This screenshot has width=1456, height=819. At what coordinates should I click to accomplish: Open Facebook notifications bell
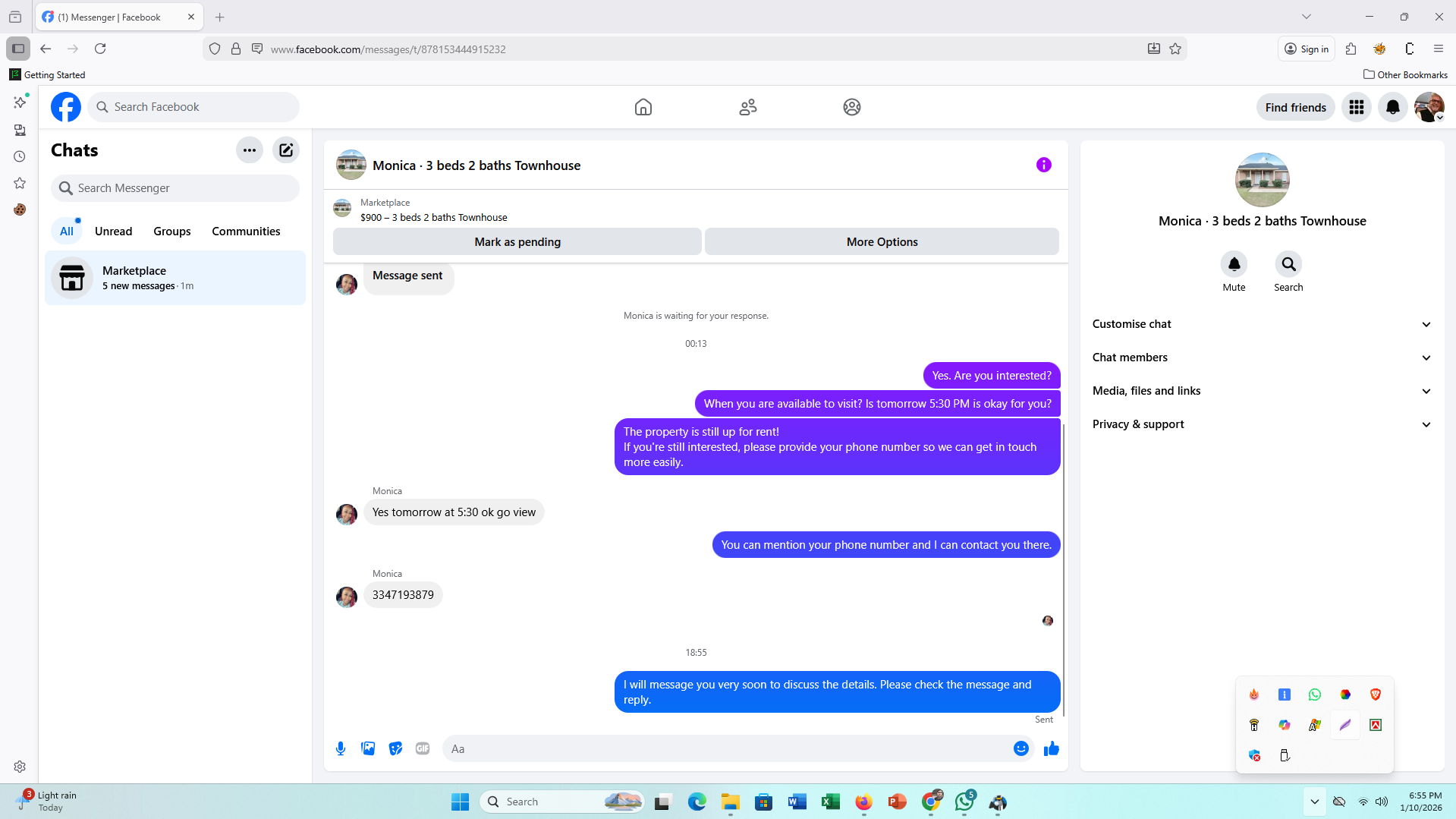1393,107
